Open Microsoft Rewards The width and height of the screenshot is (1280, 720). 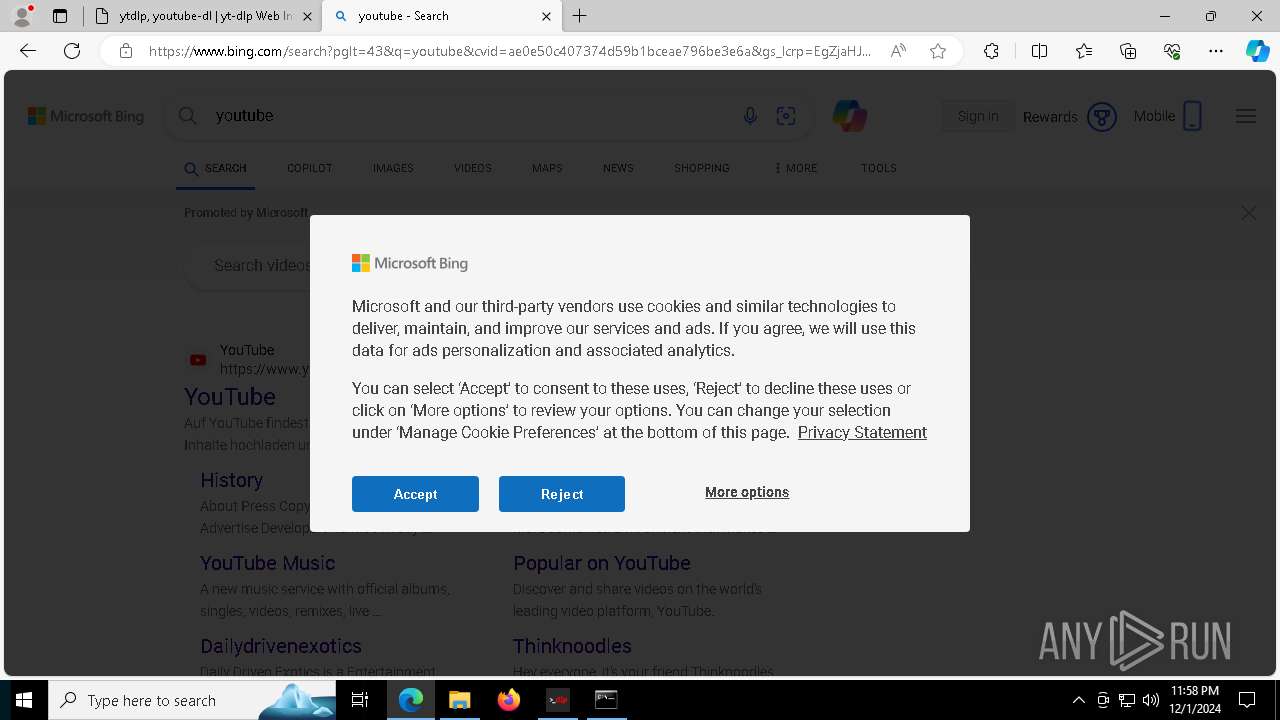(x=1069, y=117)
